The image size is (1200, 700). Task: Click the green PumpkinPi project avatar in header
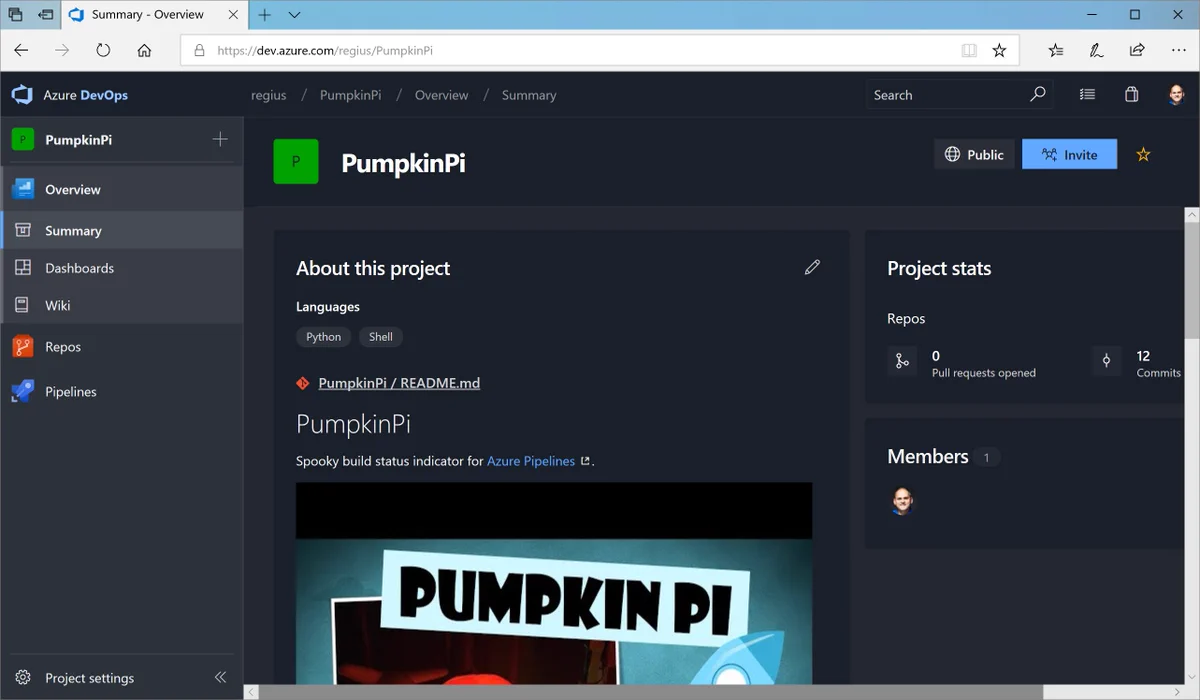click(296, 162)
